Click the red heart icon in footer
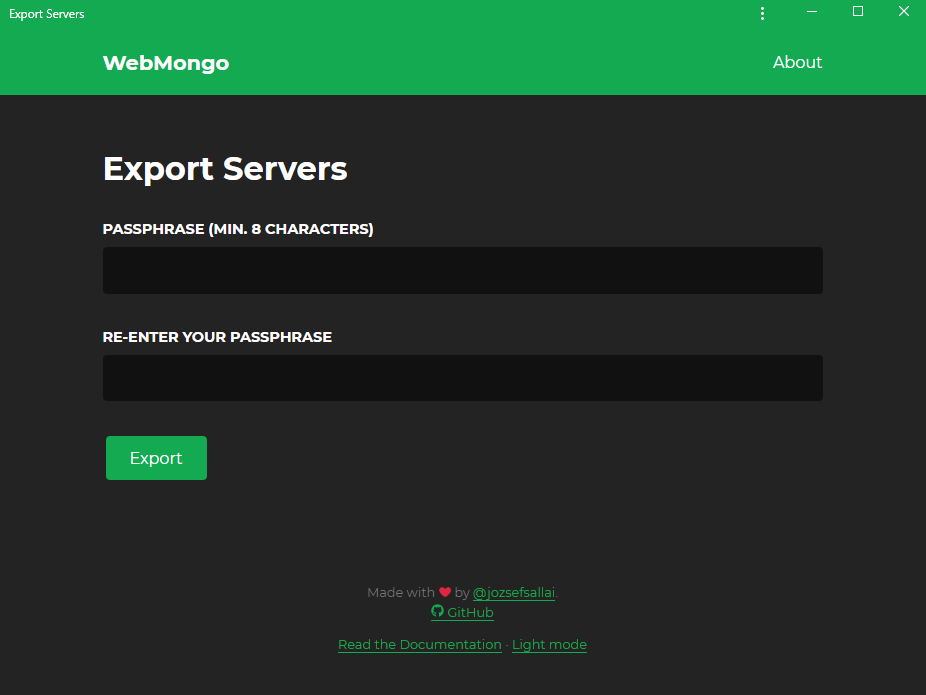Screen dimensions: 926x695 click(x=444, y=591)
